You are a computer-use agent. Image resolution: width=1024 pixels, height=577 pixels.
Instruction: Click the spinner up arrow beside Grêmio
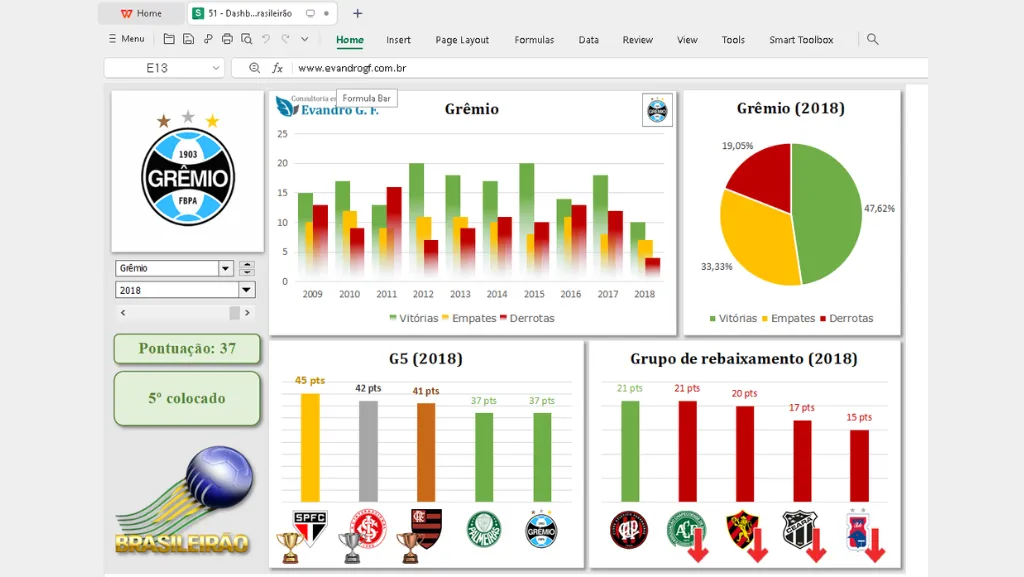pos(247,264)
